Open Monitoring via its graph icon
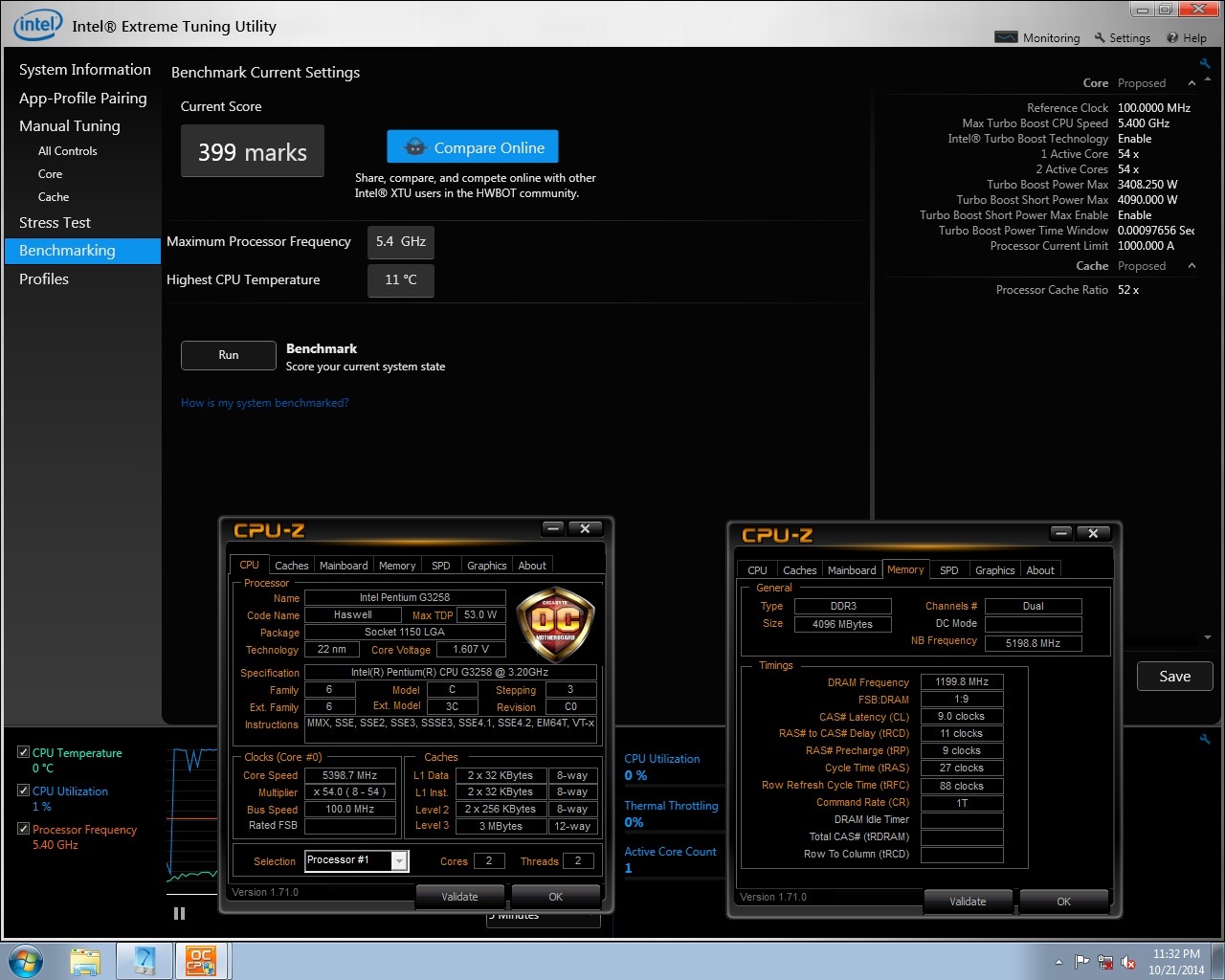 [1006, 37]
